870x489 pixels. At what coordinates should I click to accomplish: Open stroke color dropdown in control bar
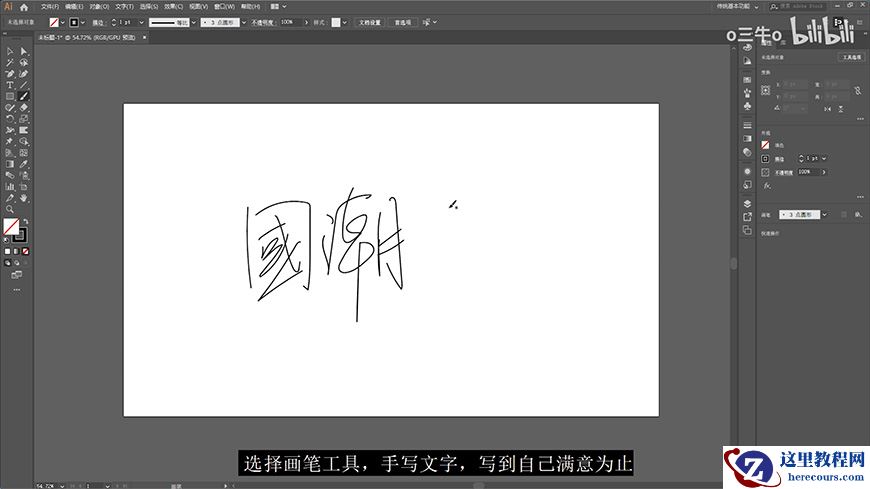click(x=83, y=23)
